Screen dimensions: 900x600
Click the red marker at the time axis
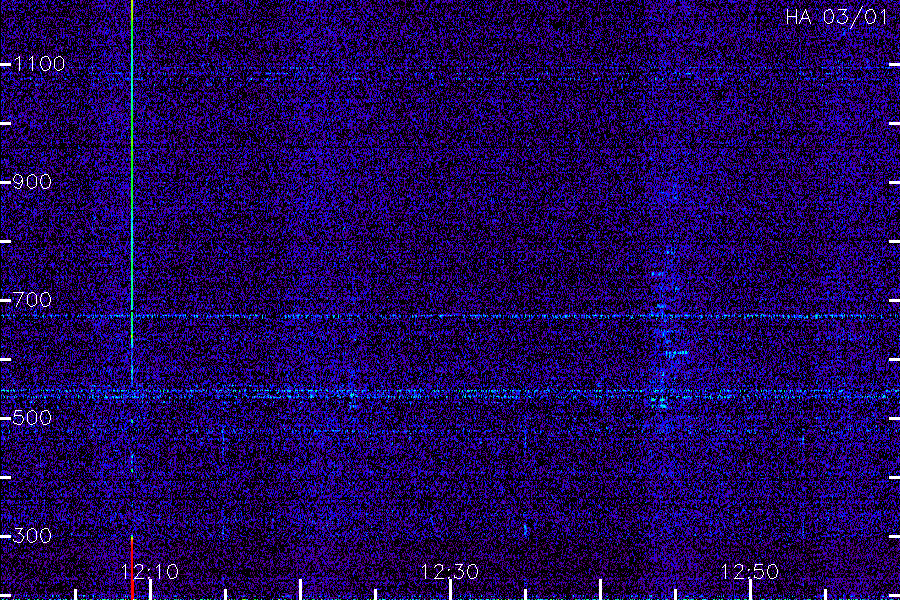[132, 568]
